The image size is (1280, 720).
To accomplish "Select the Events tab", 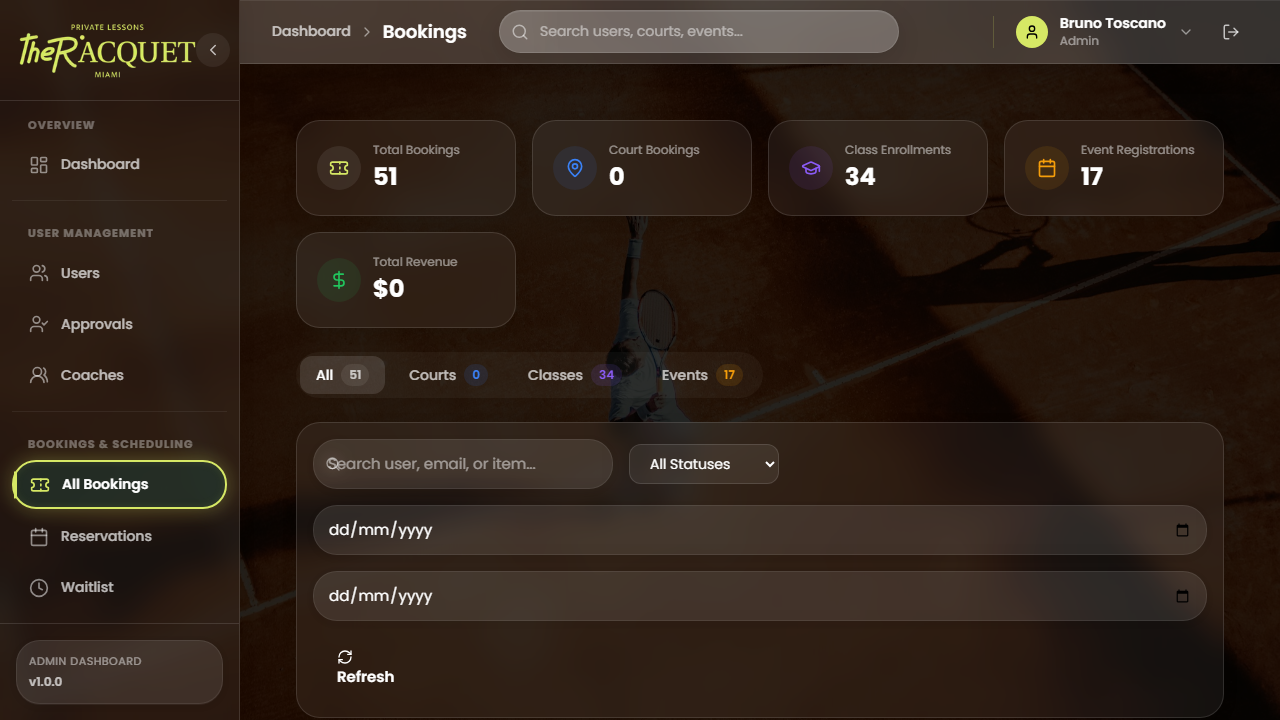I will click(x=700, y=375).
